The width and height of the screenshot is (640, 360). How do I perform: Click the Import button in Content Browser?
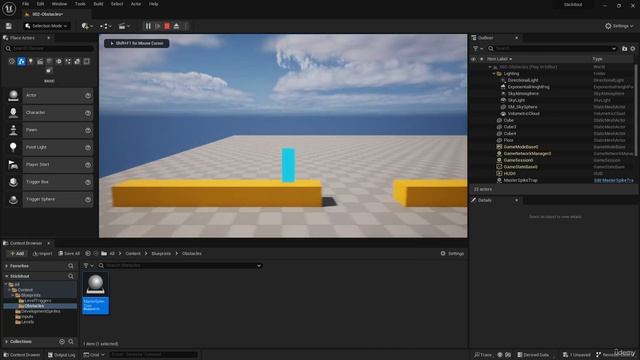pyautogui.click(x=42, y=253)
